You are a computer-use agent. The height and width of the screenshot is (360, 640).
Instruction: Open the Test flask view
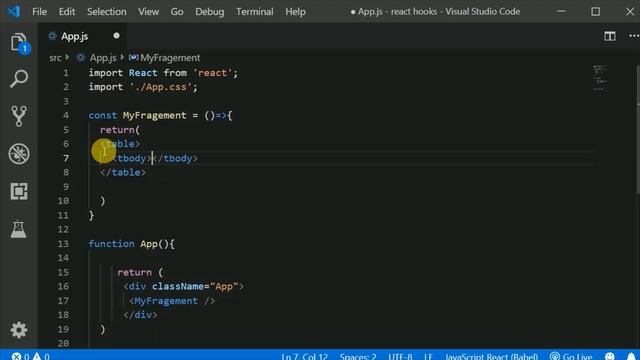click(x=19, y=229)
